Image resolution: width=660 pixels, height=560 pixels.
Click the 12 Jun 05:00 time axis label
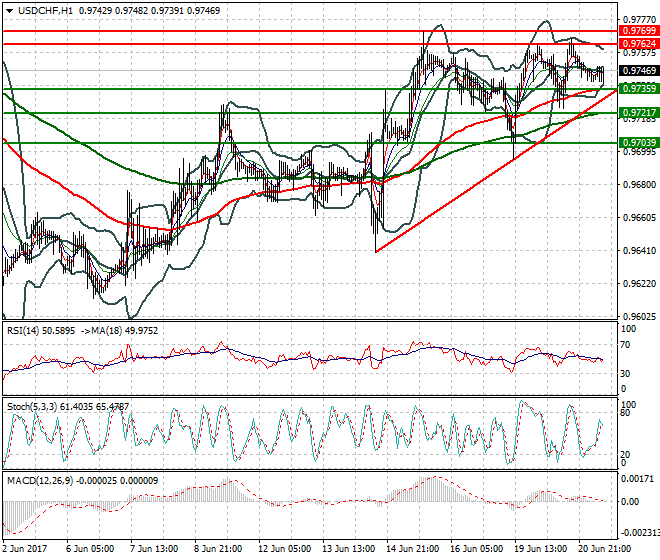click(x=285, y=549)
